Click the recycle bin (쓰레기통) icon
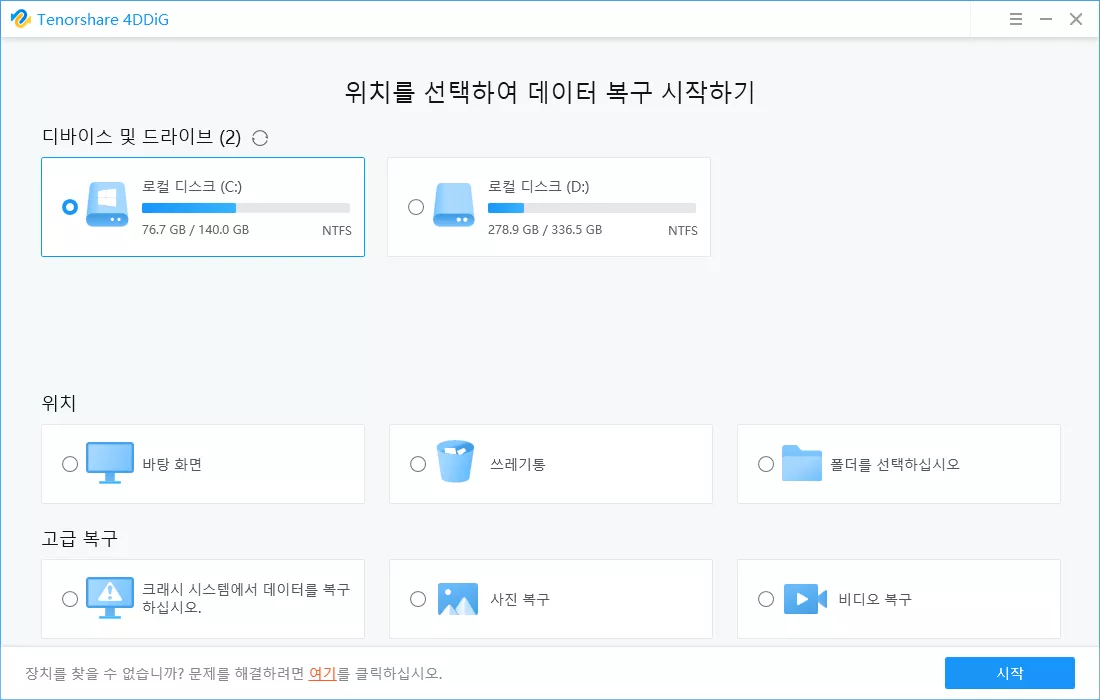The height and width of the screenshot is (700, 1100). point(455,462)
